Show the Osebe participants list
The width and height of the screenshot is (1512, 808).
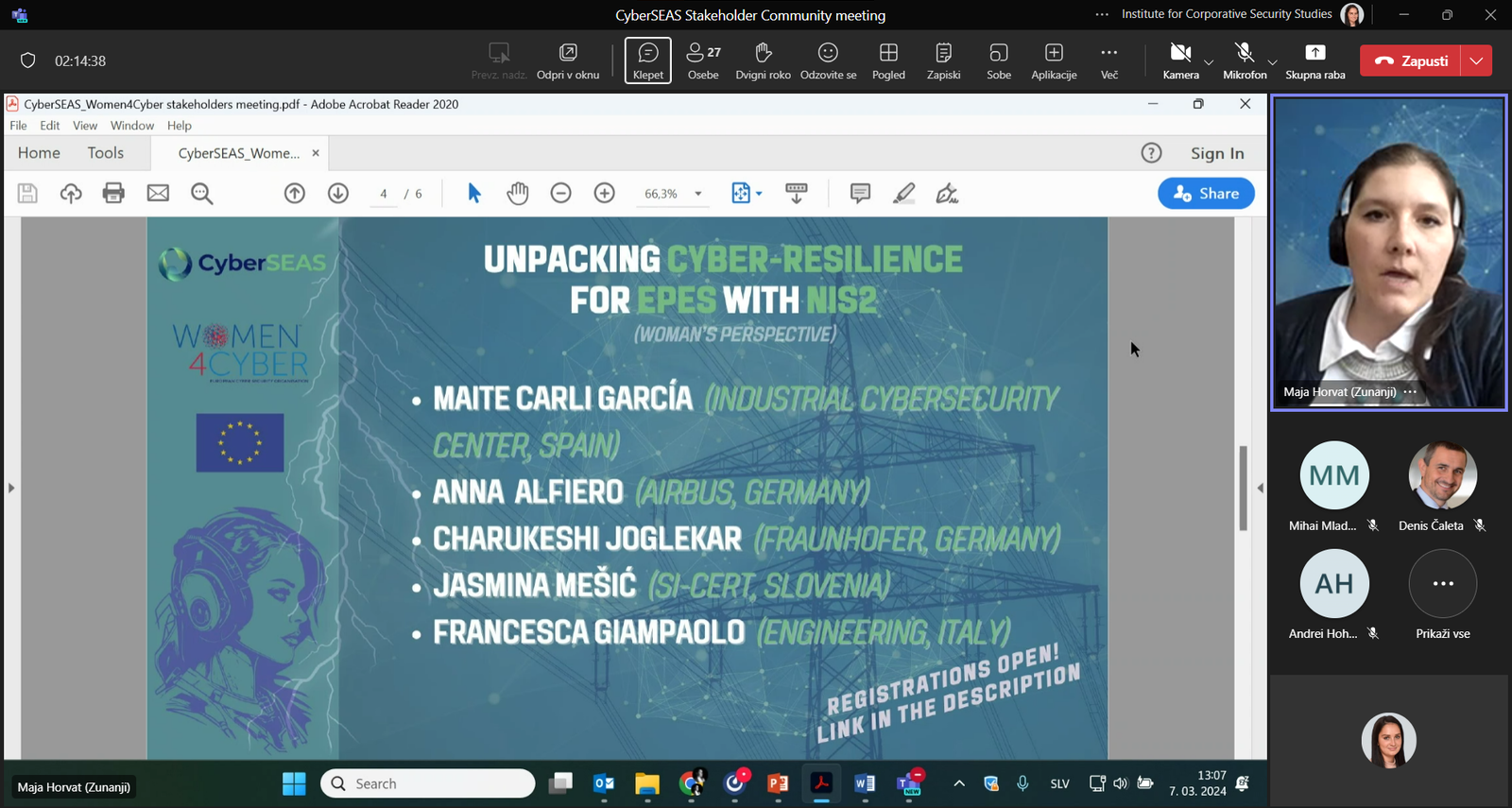coord(703,60)
